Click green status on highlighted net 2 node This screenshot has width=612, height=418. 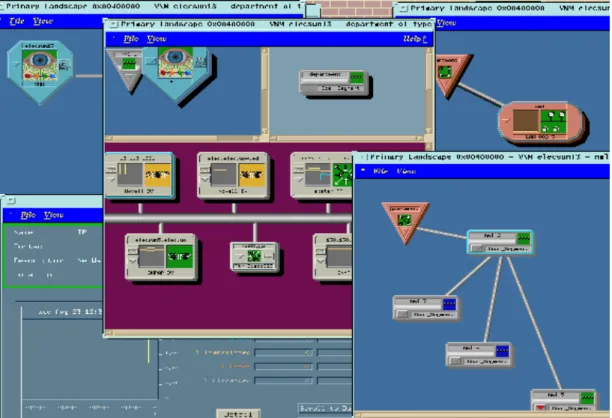coord(523,237)
